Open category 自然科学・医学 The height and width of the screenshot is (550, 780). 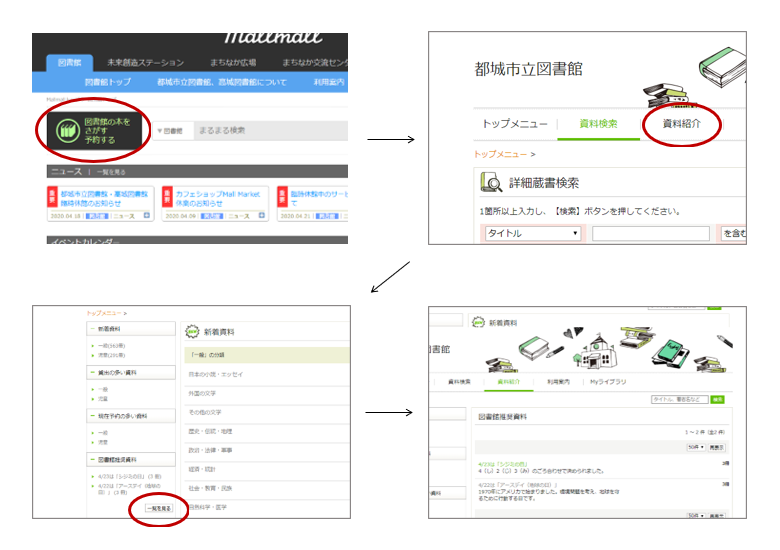point(207,507)
